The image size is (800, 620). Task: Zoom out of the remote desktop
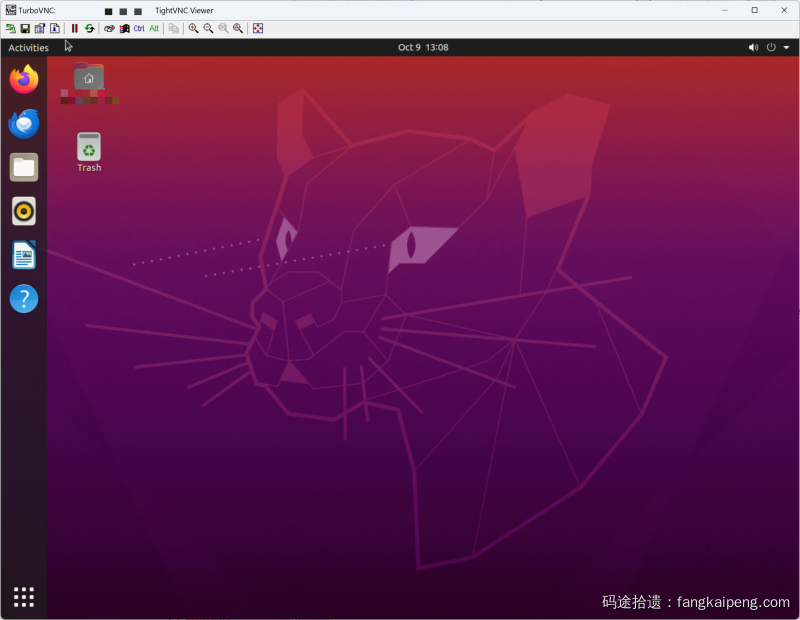click(208, 28)
